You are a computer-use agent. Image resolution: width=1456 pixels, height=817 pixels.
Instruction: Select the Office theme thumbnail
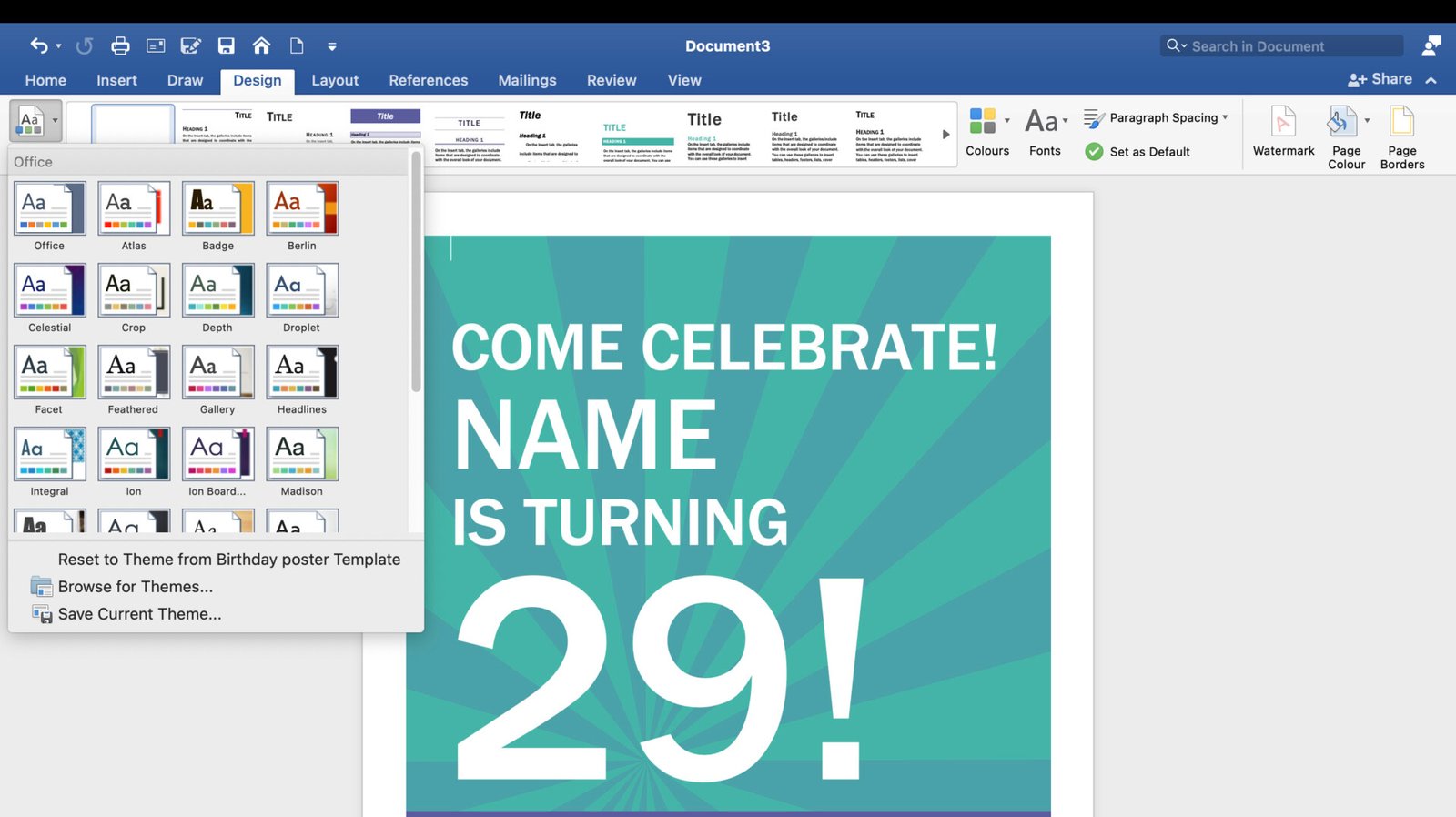(49, 208)
